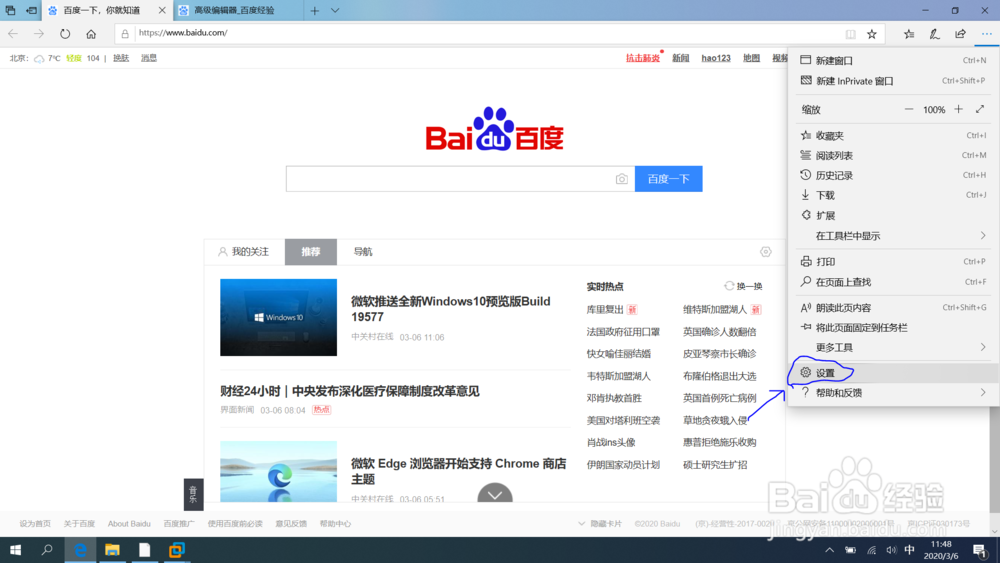Click the 音乐 side button
The height and width of the screenshot is (563, 1000).
pyautogui.click(x=194, y=494)
